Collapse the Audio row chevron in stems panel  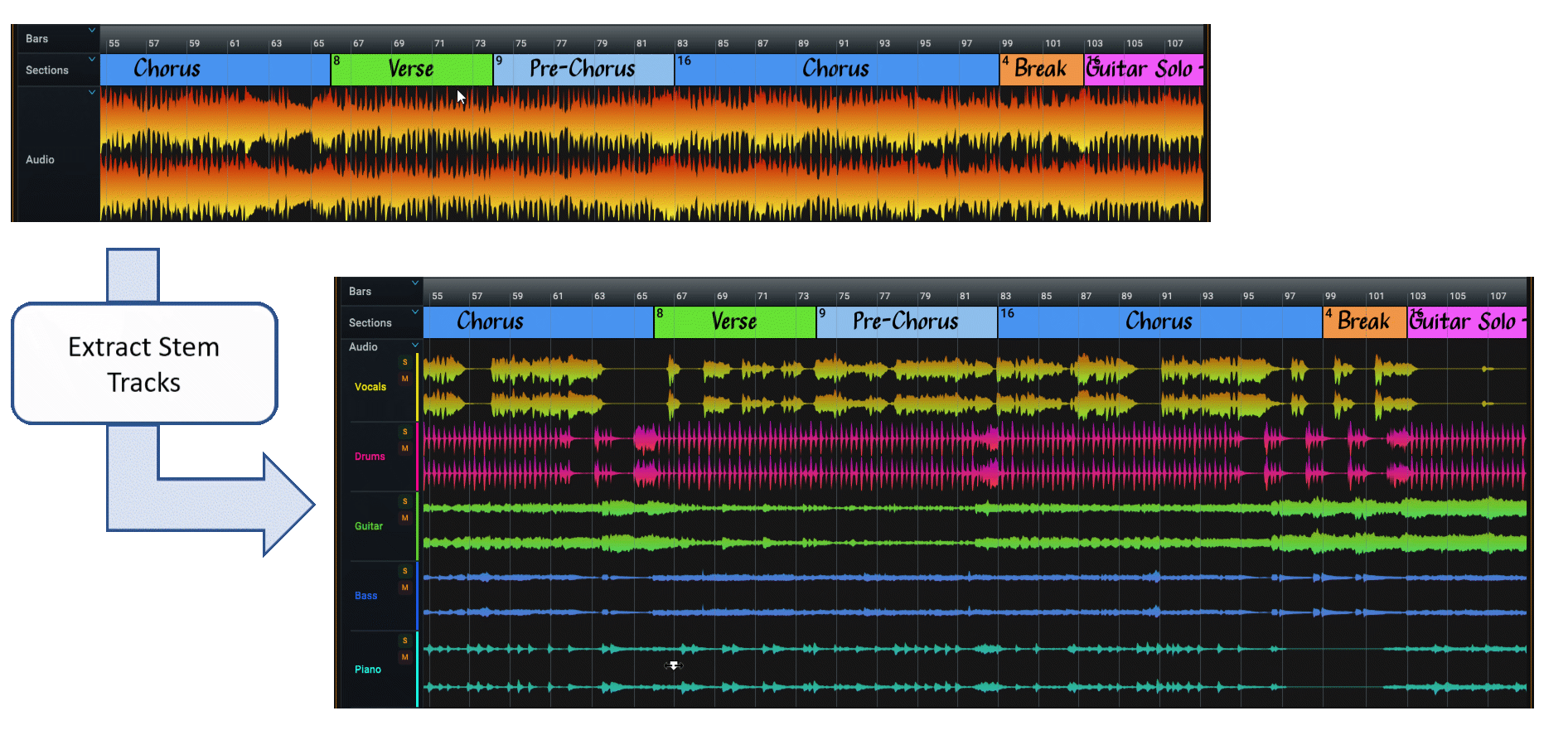tap(415, 345)
